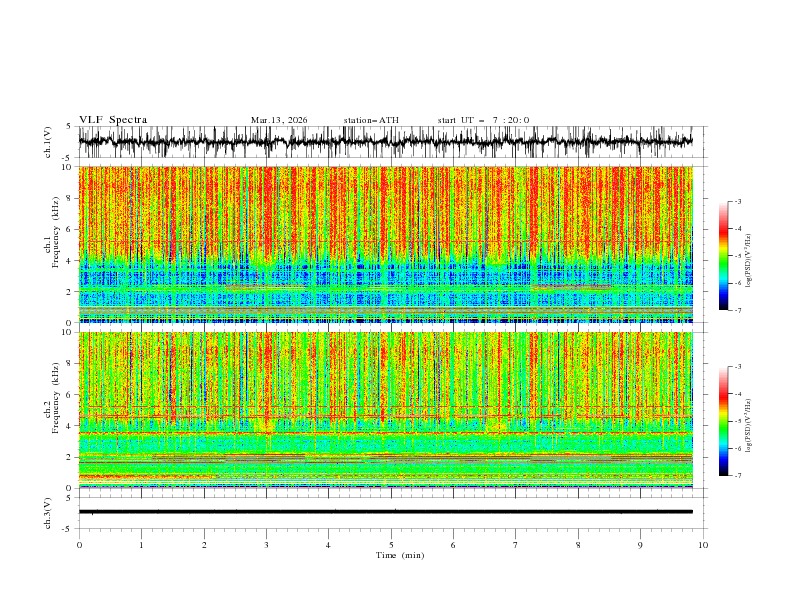The width and height of the screenshot is (792, 612).
Task: Click the ch.1 Frequency (kHz) axis label
Action: [x=52, y=244]
